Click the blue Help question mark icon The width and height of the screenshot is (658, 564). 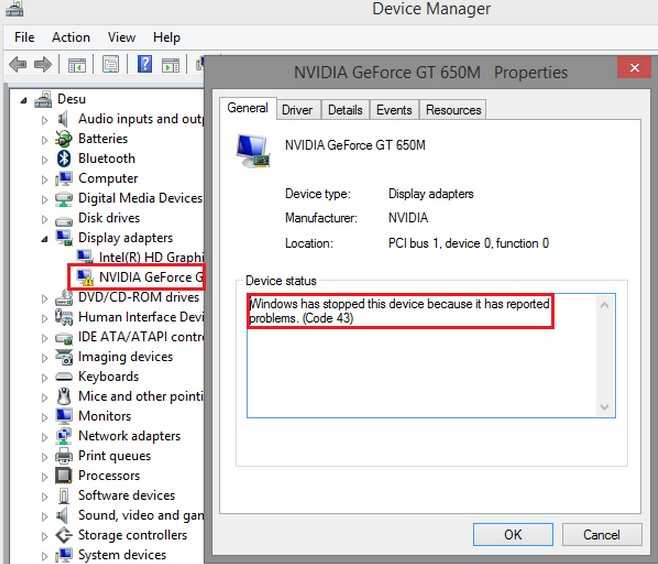145,64
